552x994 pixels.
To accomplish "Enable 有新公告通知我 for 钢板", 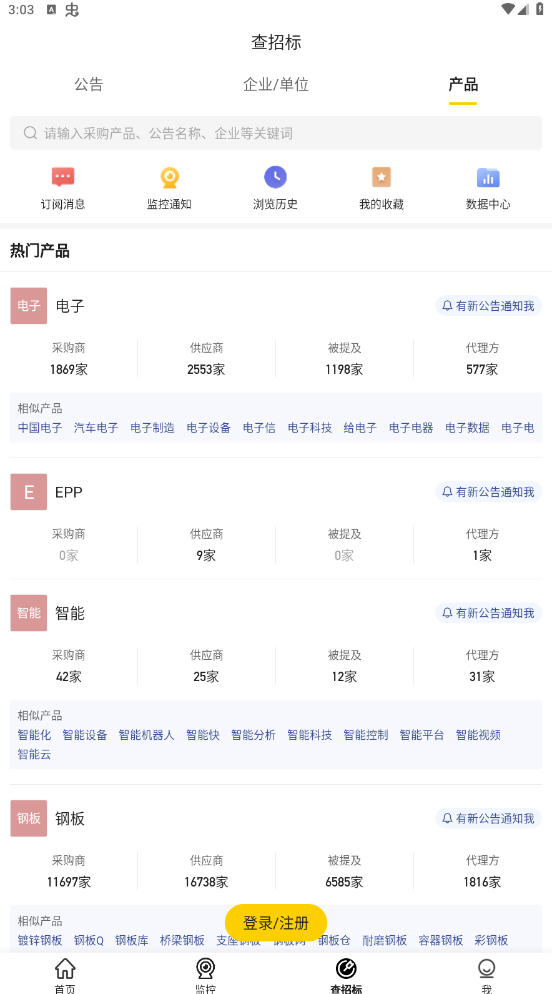I will click(x=488, y=818).
